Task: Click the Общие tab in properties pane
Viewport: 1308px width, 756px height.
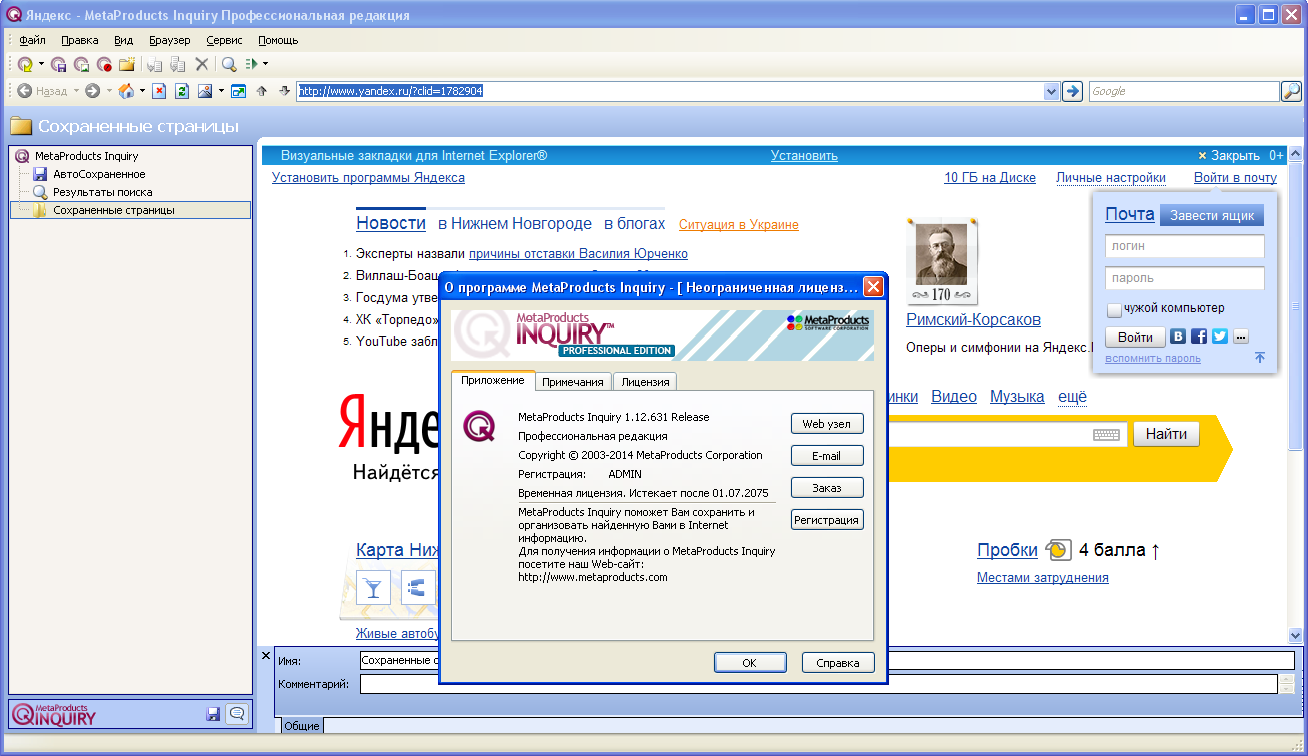Action: tap(301, 726)
